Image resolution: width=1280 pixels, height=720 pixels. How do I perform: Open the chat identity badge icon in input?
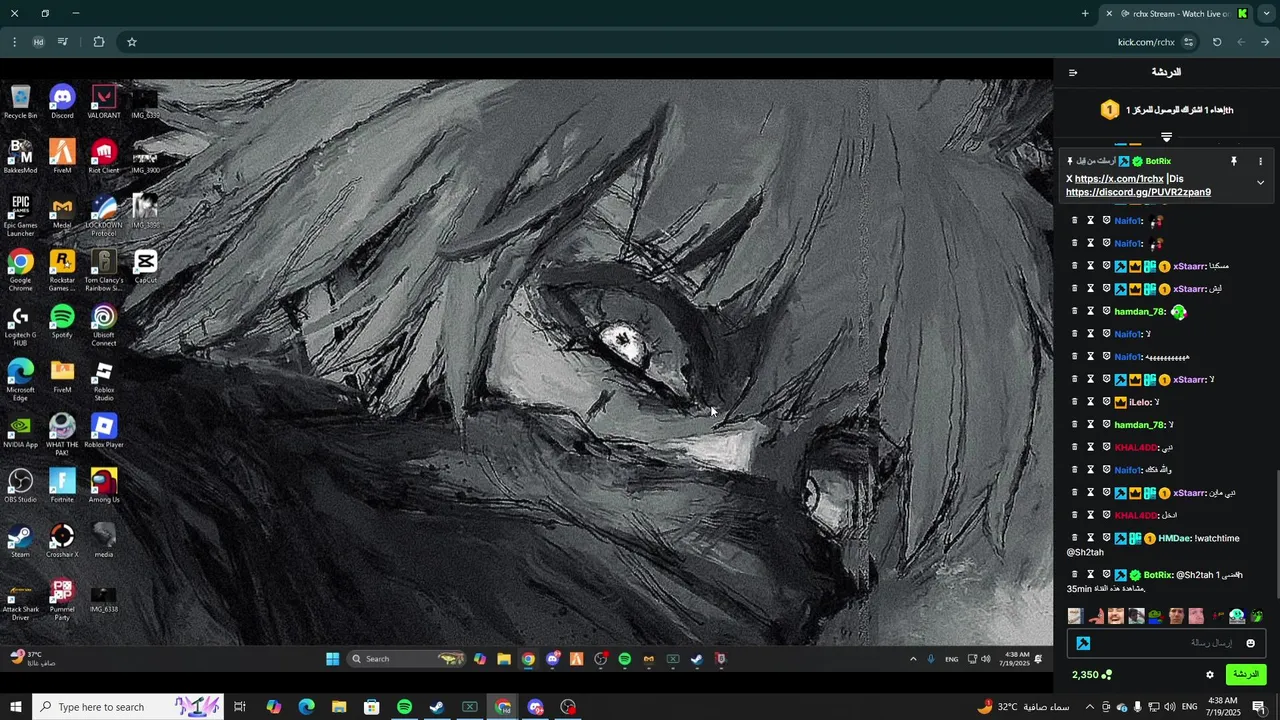1083,643
